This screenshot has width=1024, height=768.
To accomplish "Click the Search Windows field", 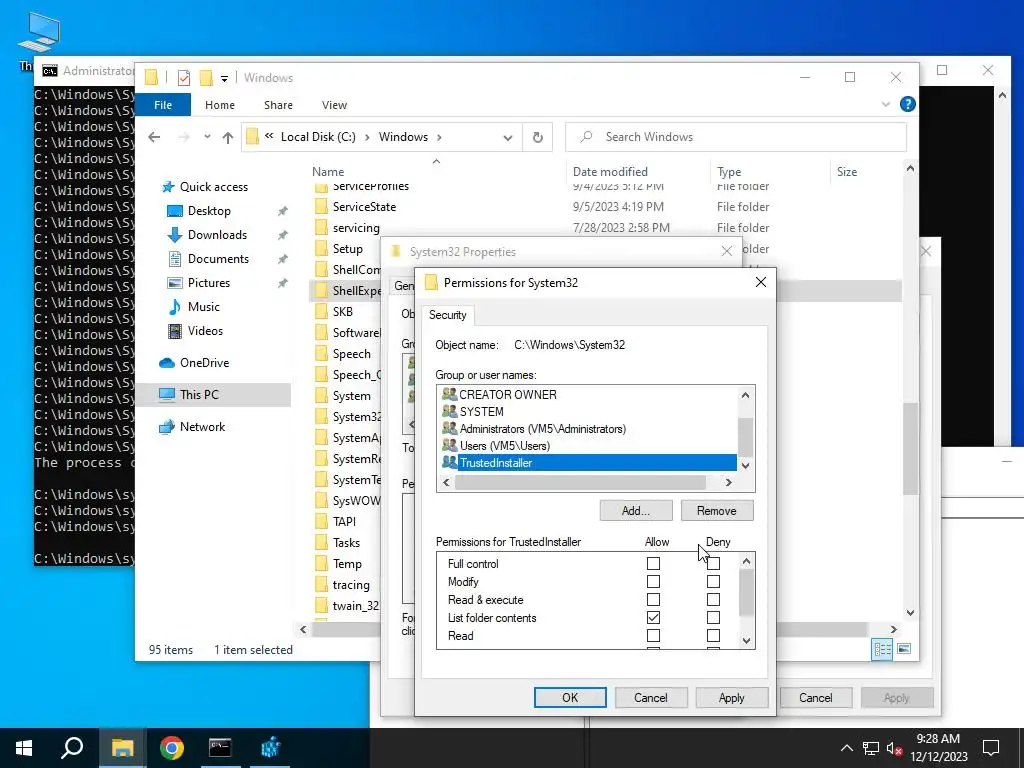I will (736, 137).
